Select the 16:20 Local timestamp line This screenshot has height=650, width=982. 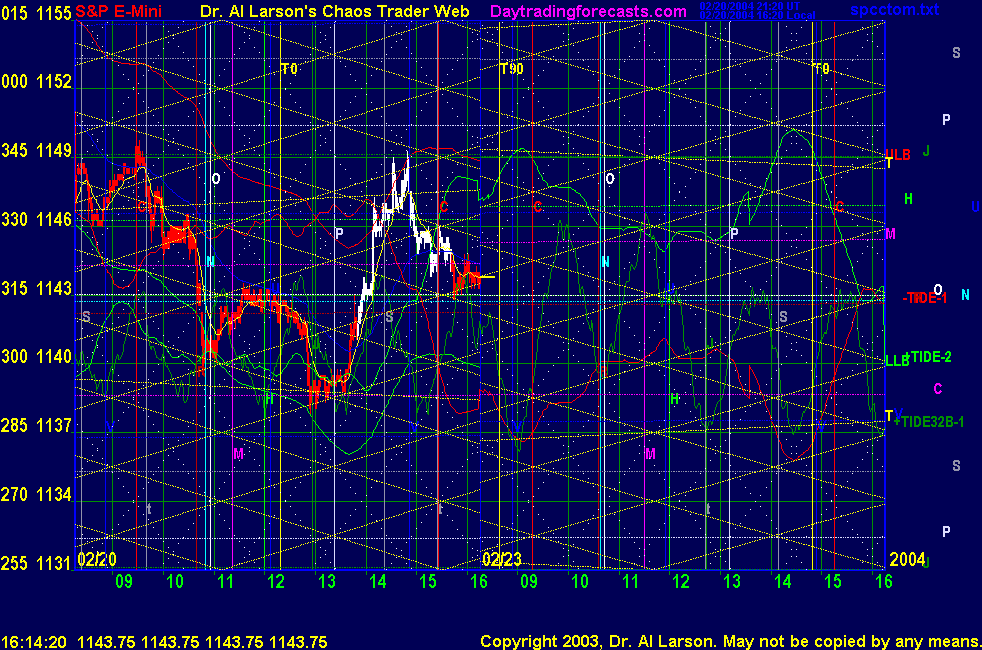(757, 15)
